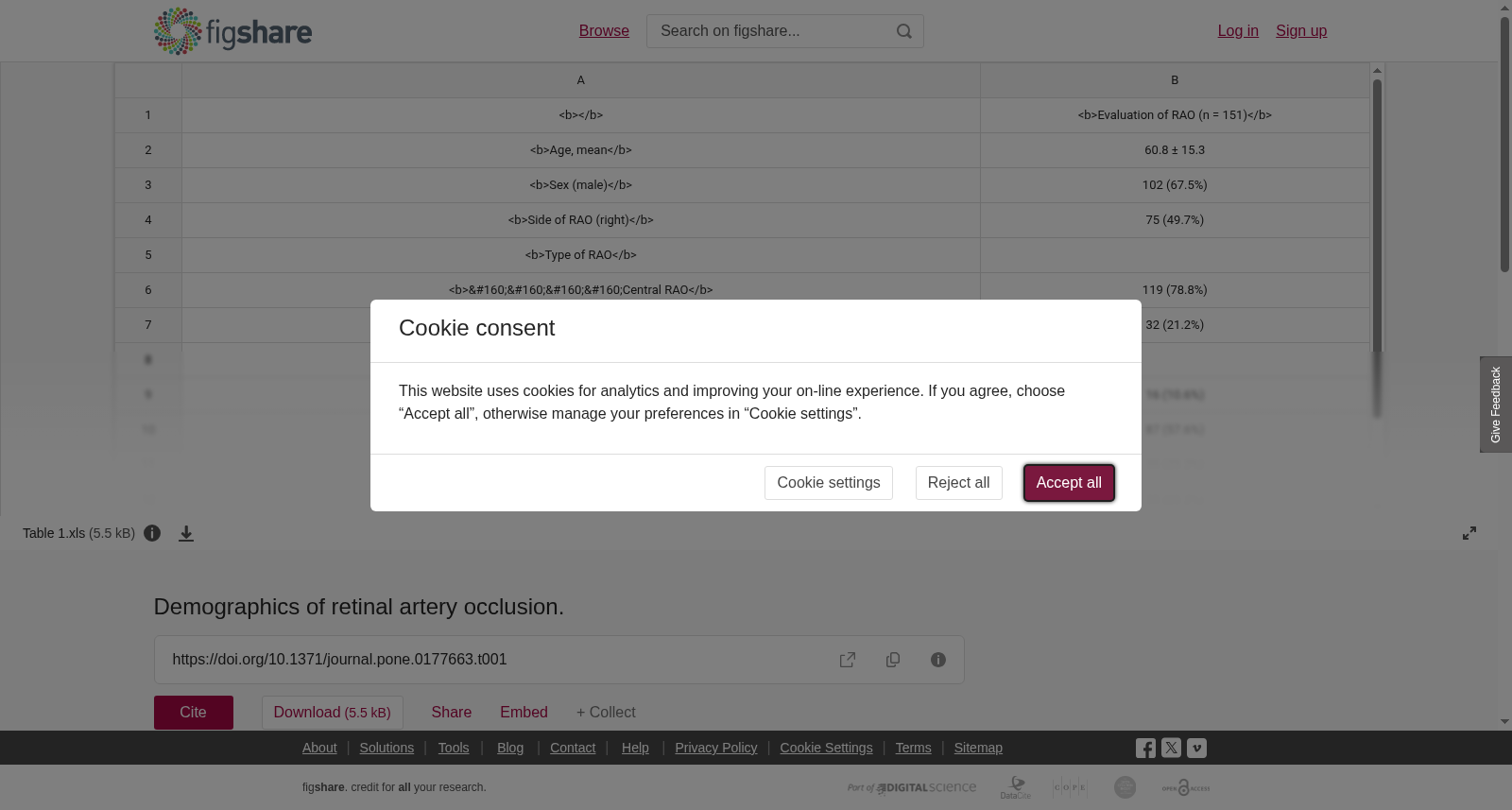Click Log in
The image size is (1512, 810).
[1238, 31]
